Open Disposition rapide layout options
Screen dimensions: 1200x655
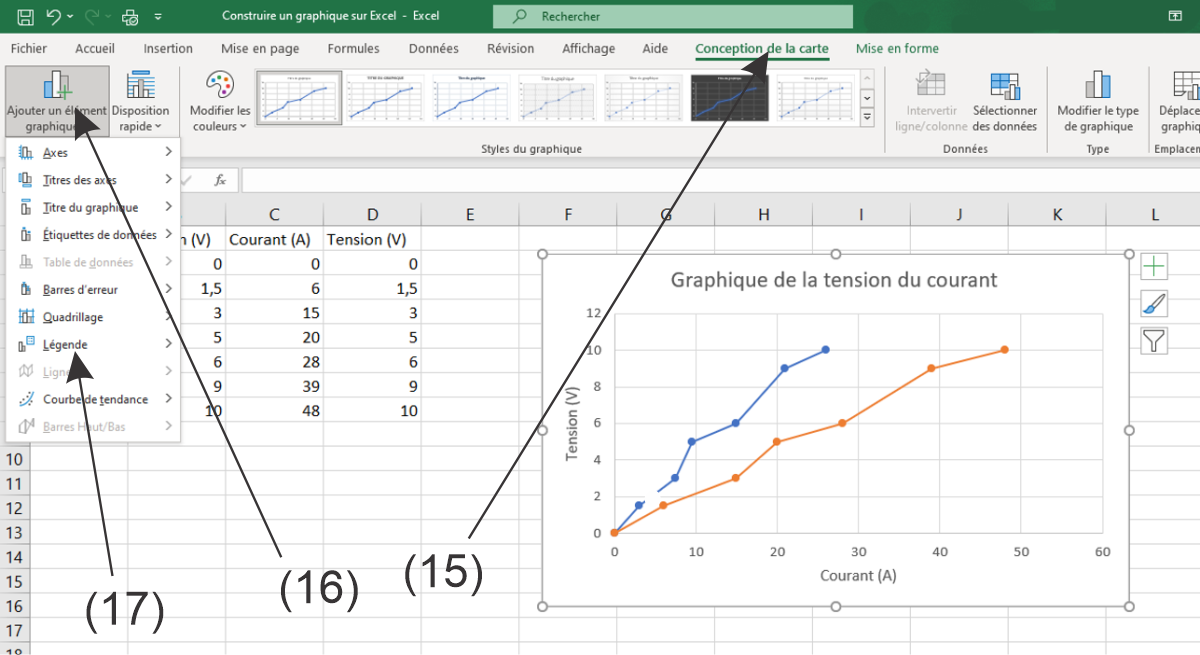tap(140, 102)
